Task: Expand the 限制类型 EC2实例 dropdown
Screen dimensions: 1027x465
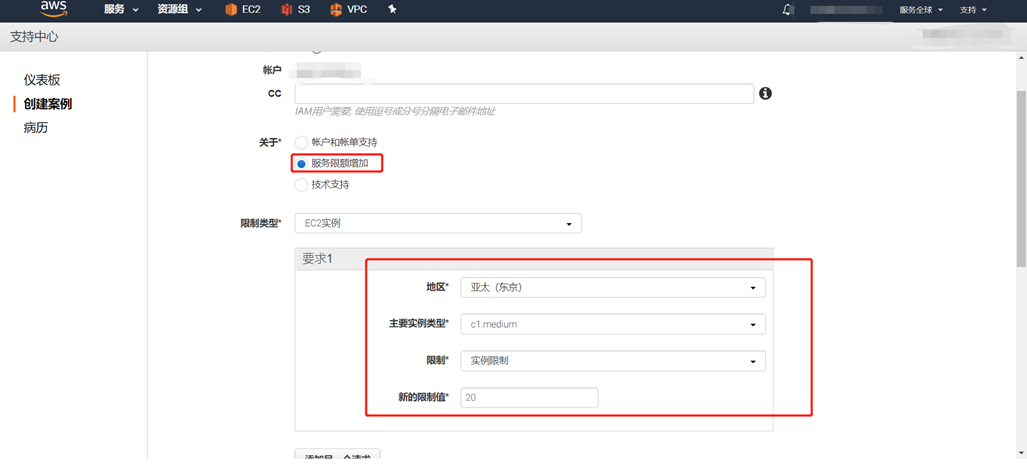Action: pos(438,223)
